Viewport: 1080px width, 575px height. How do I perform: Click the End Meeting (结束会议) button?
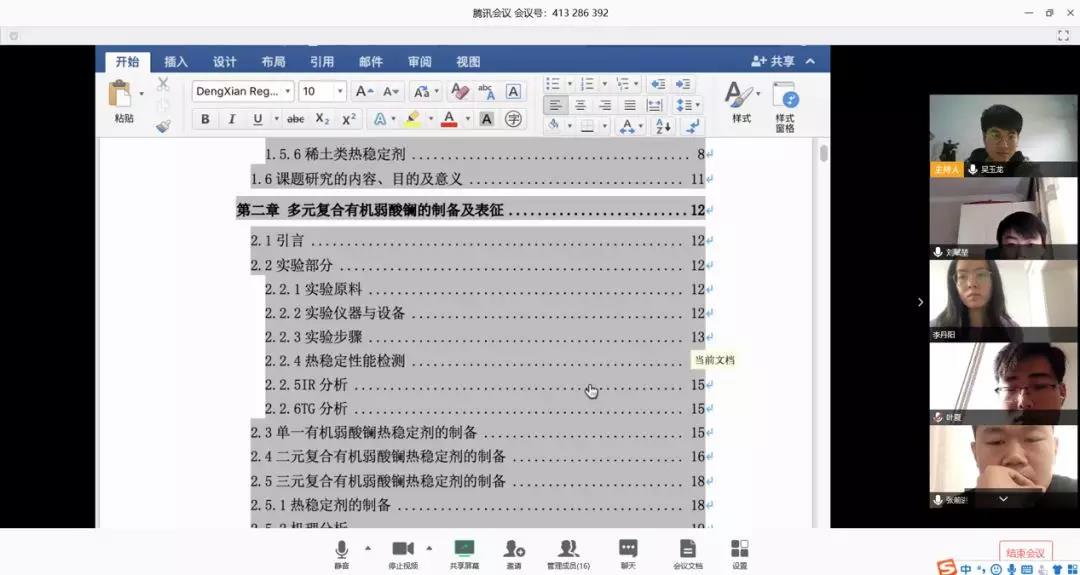(1025, 553)
